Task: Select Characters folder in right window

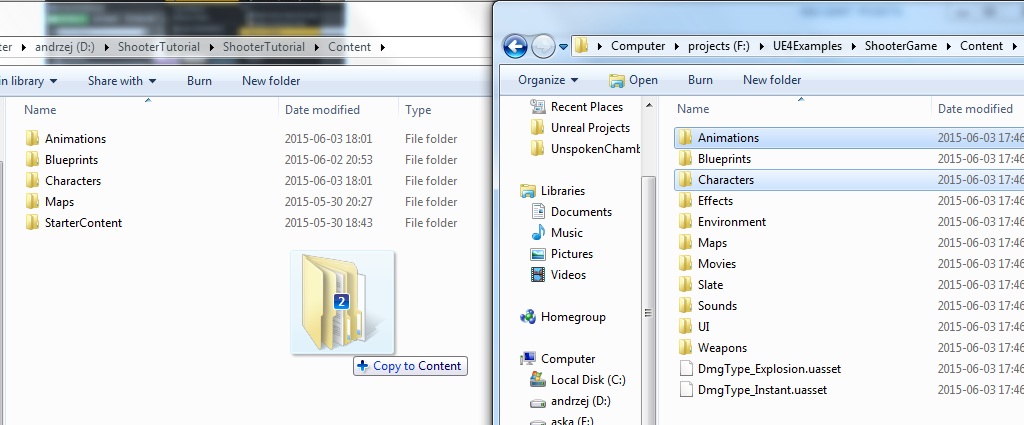Action: 848,180
